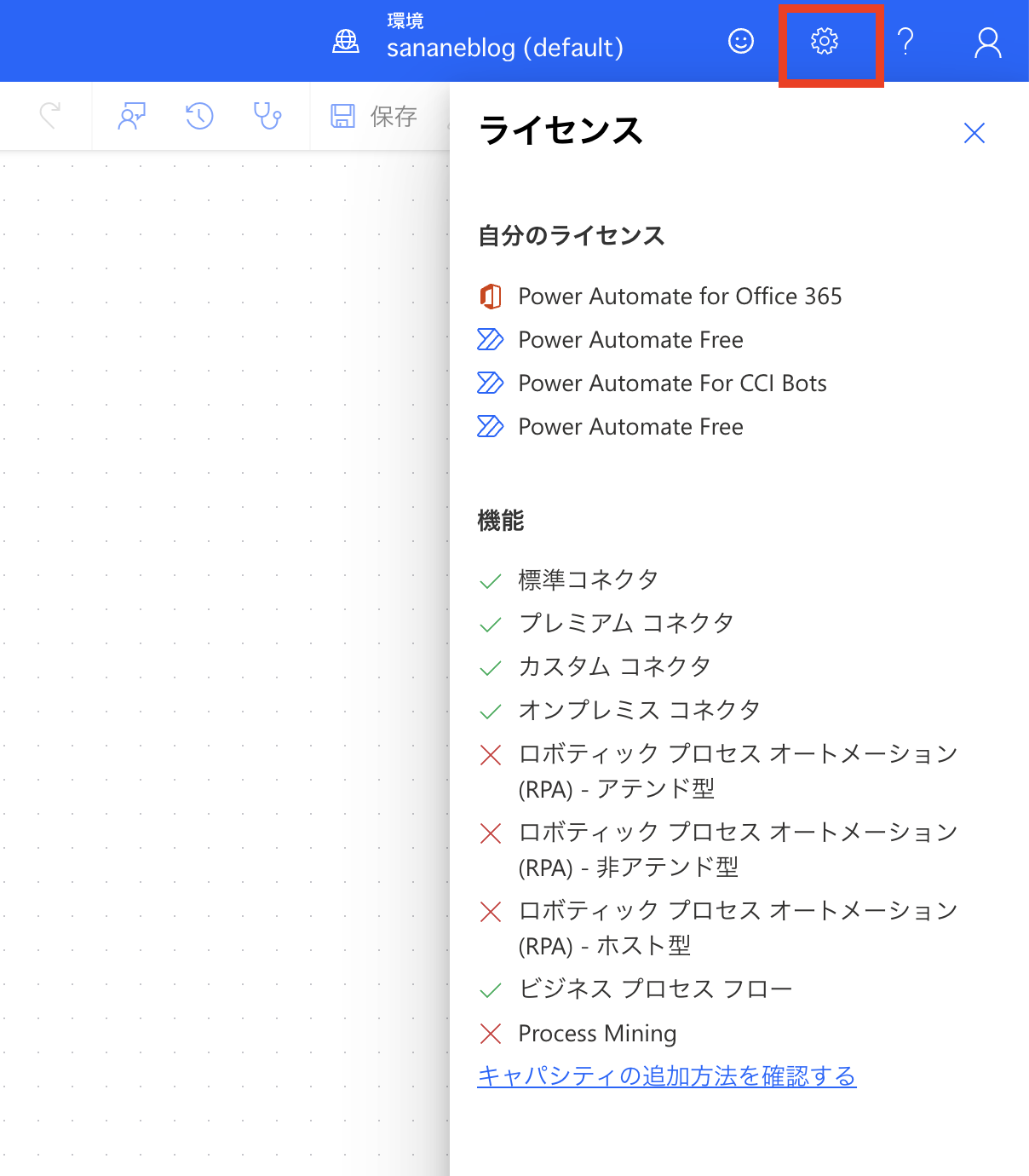1029x1176 pixels.
Task: Send feedback with the smiley icon
Action: pyautogui.click(x=741, y=41)
